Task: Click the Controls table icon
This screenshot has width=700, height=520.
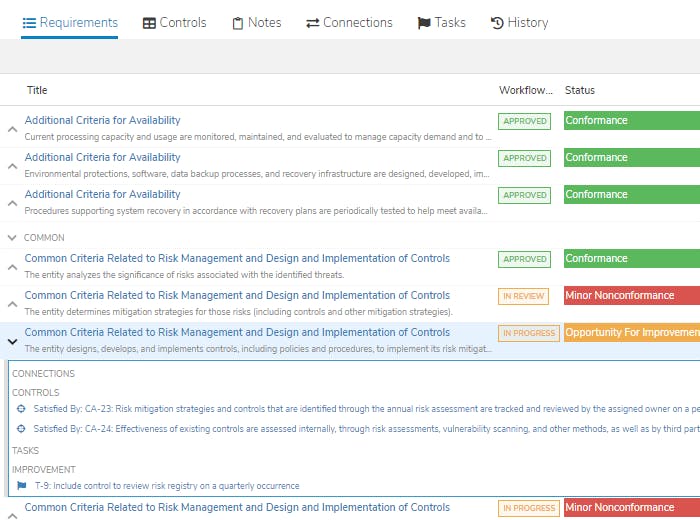Action: click(x=149, y=23)
